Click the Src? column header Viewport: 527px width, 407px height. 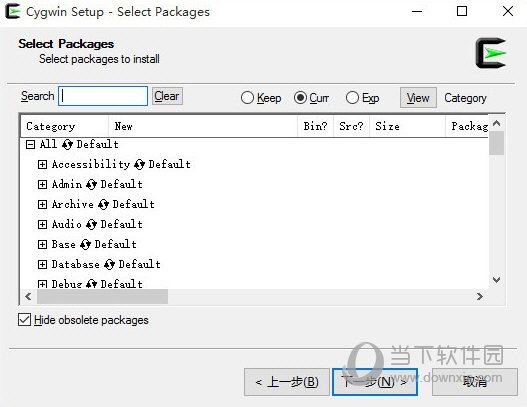[351, 126]
